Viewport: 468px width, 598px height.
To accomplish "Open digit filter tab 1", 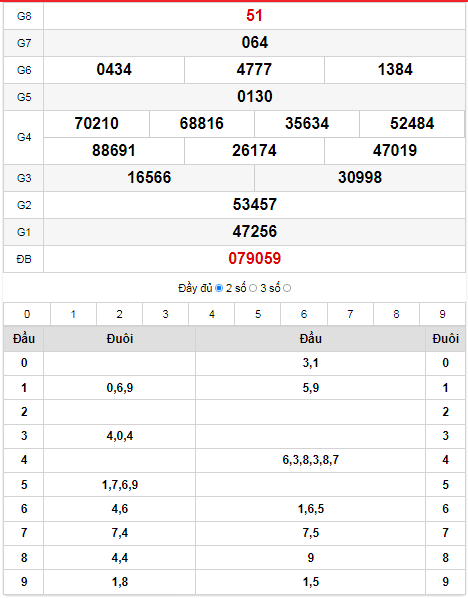I will click(x=73, y=314).
